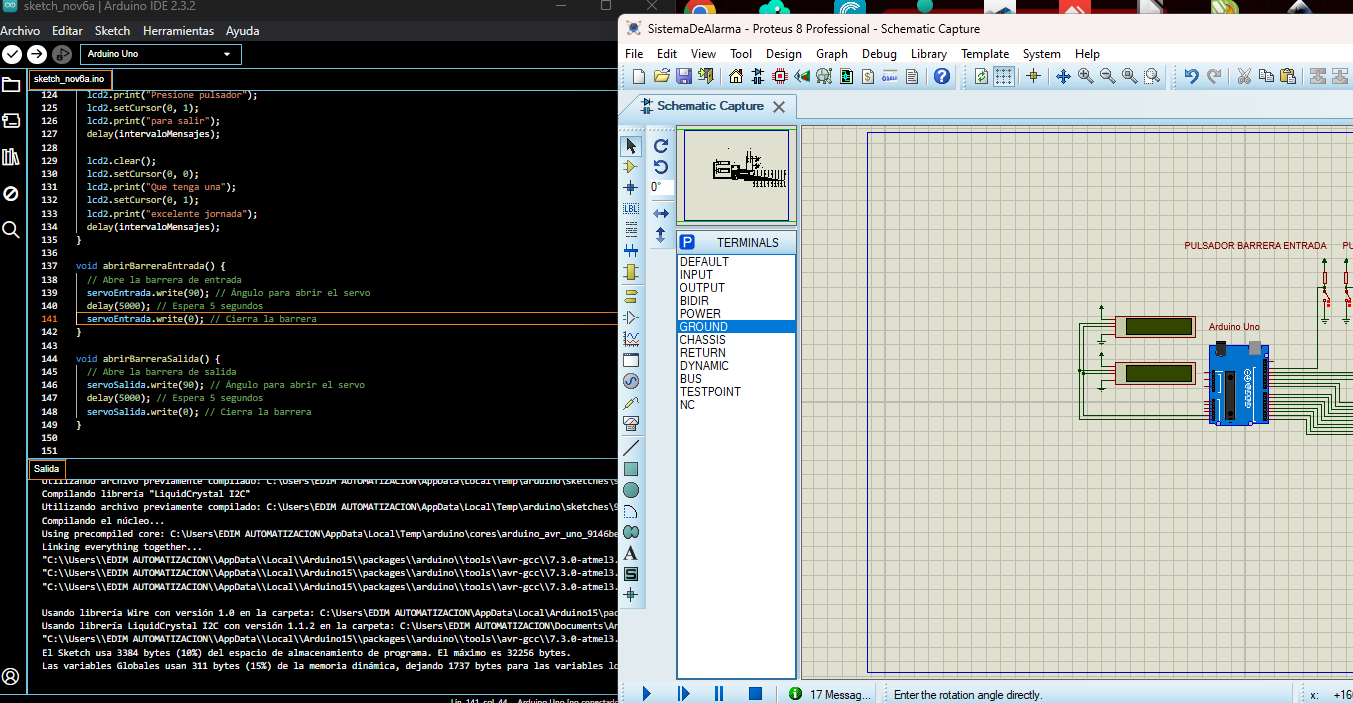Select the Proteus Selection Mode arrow tool

[x=631, y=146]
